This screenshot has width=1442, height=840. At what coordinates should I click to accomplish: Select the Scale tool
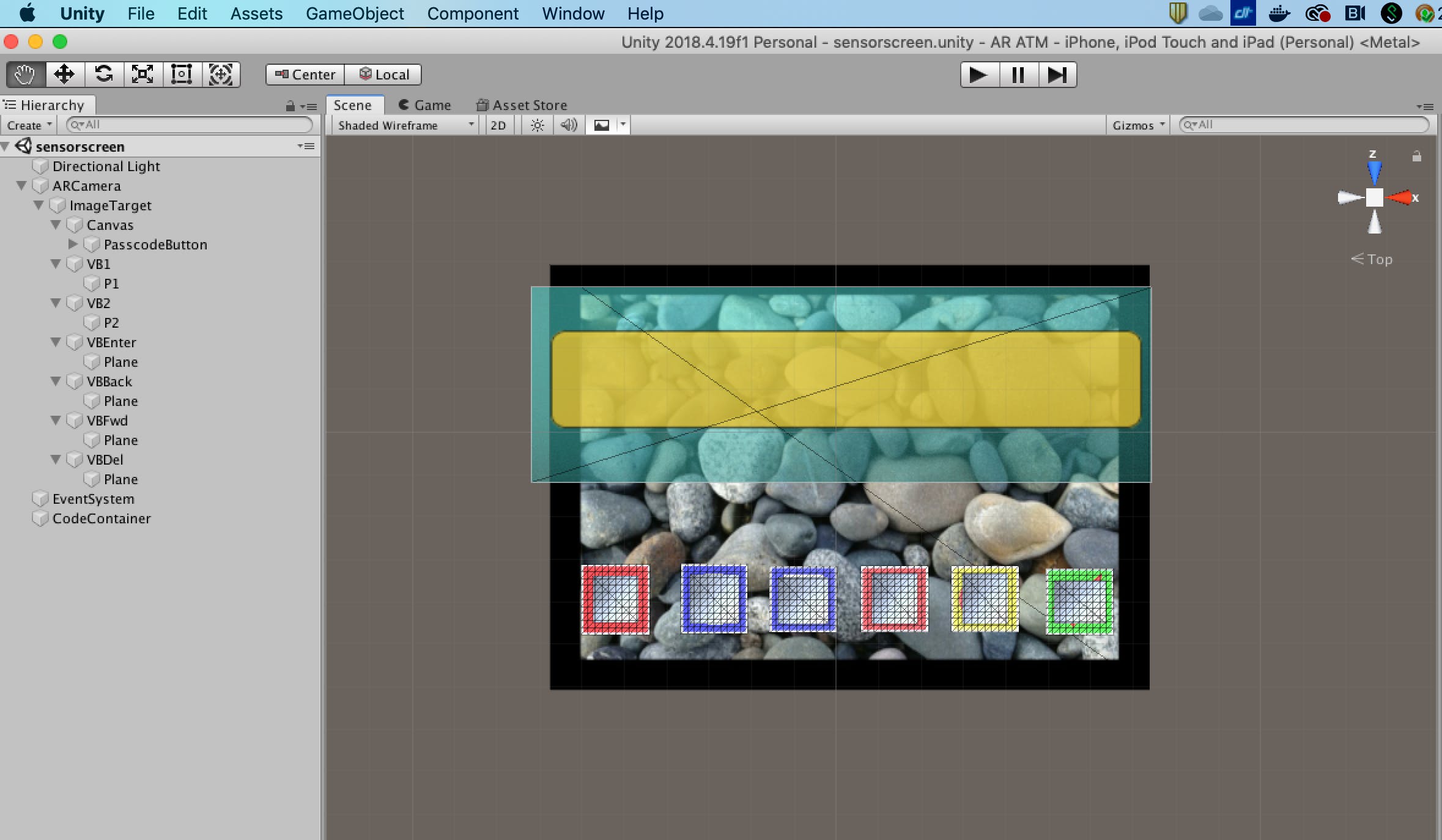[x=143, y=75]
